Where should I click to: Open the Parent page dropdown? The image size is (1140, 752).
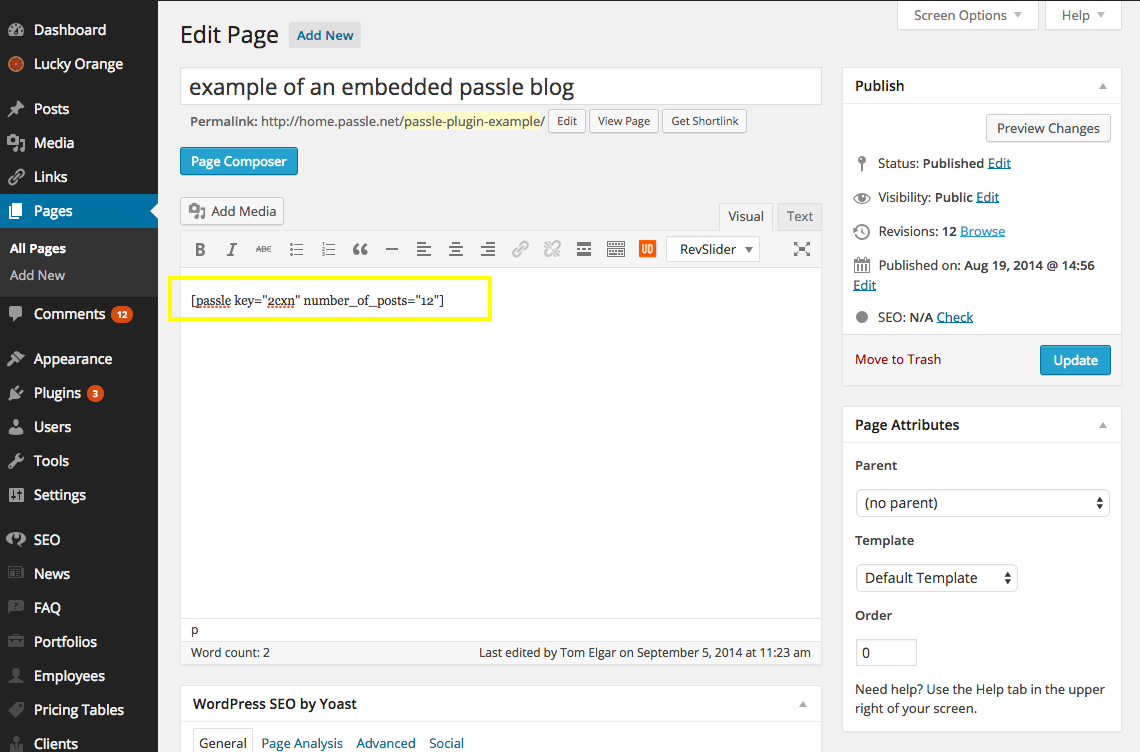[x=982, y=503]
